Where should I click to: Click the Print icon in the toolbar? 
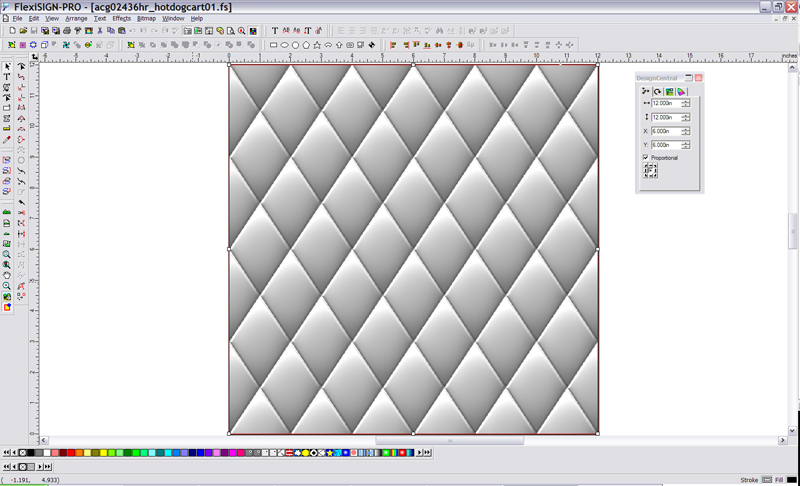click(x=67, y=31)
